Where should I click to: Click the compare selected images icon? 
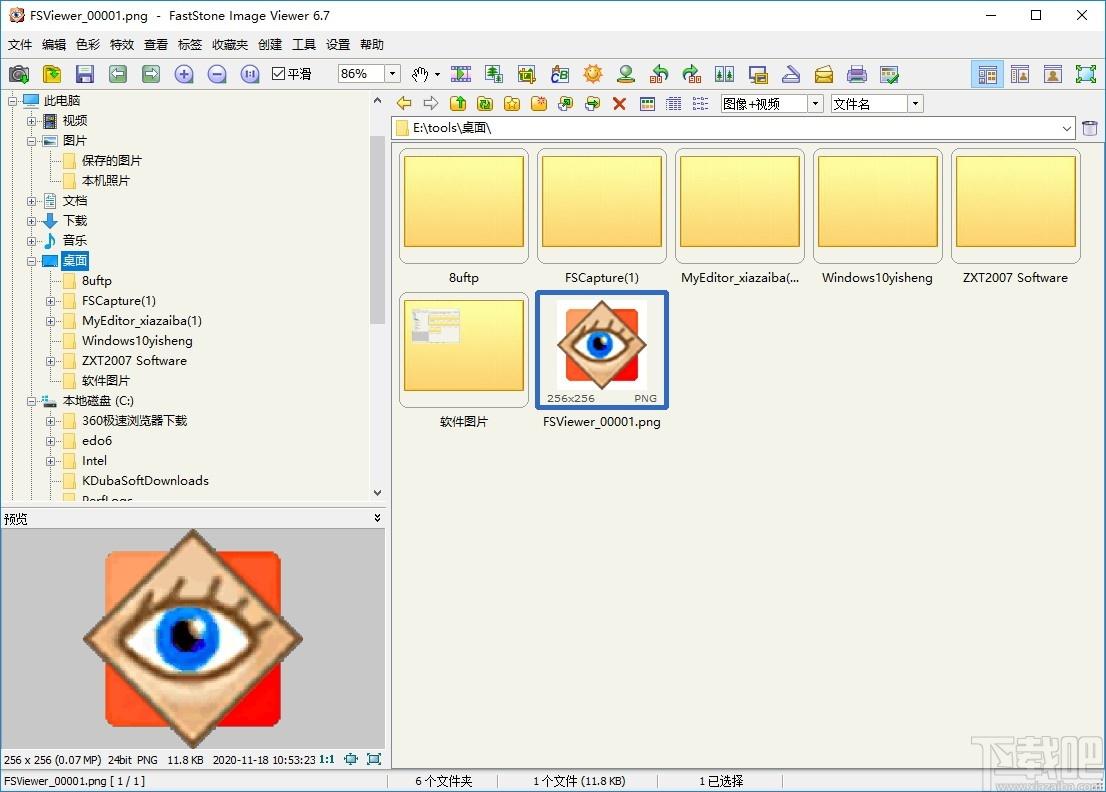coord(724,74)
